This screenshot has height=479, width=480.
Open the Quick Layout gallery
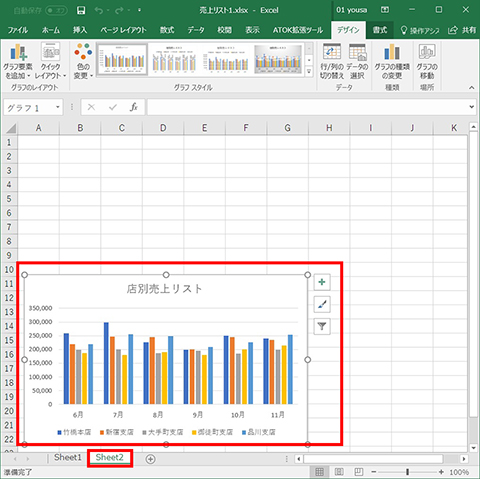click(50, 61)
